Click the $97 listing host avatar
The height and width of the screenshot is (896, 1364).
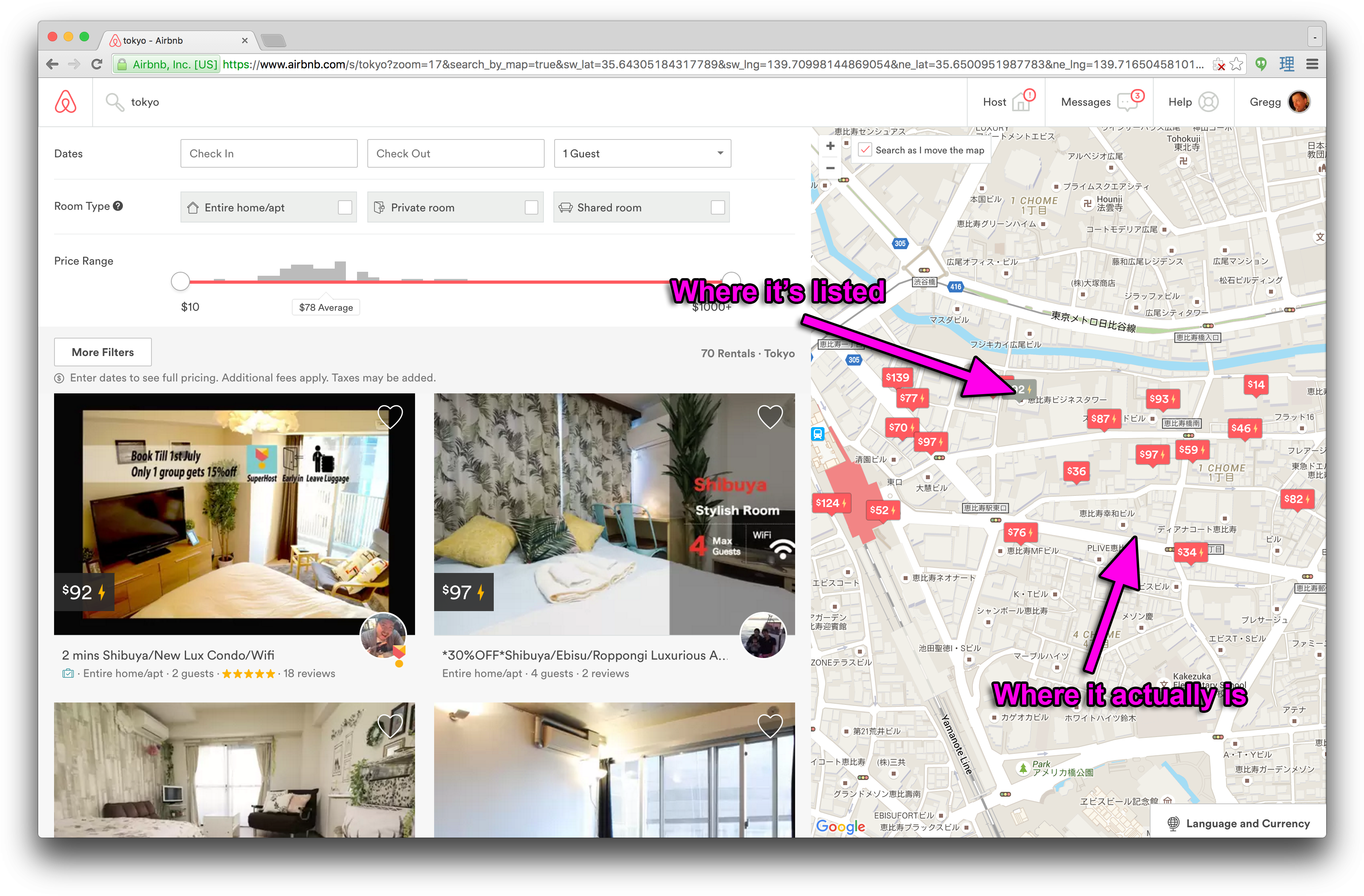pyautogui.click(x=763, y=635)
